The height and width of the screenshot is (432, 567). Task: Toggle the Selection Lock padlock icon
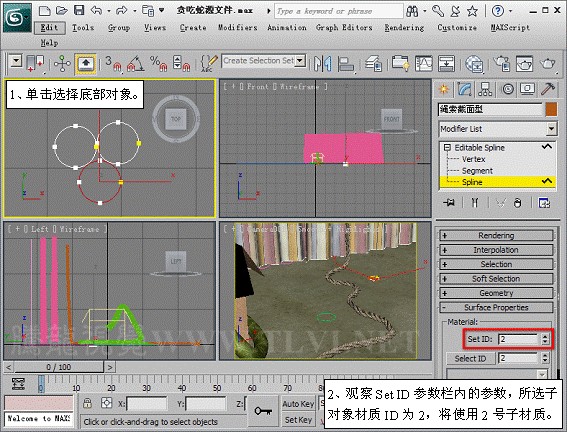pyautogui.click(x=87, y=403)
